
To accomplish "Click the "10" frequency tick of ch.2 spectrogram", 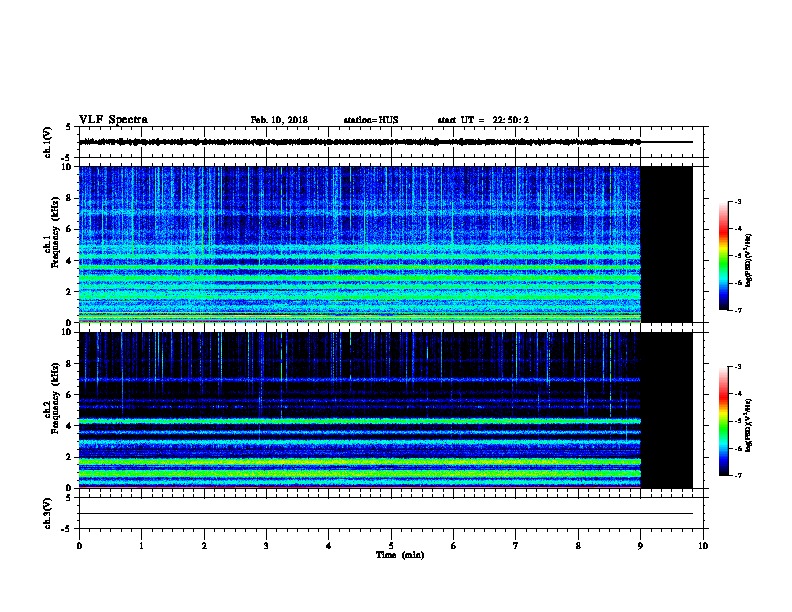I will pyautogui.click(x=68, y=332).
